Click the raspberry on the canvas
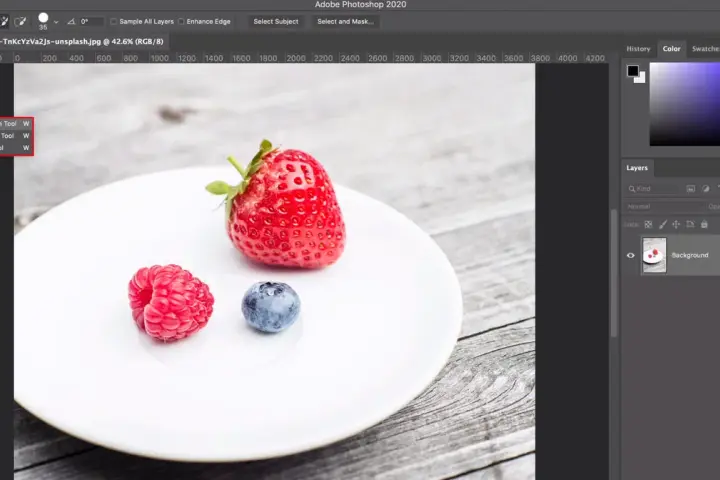This screenshot has width=720, height=480. (x=170, y=302)
